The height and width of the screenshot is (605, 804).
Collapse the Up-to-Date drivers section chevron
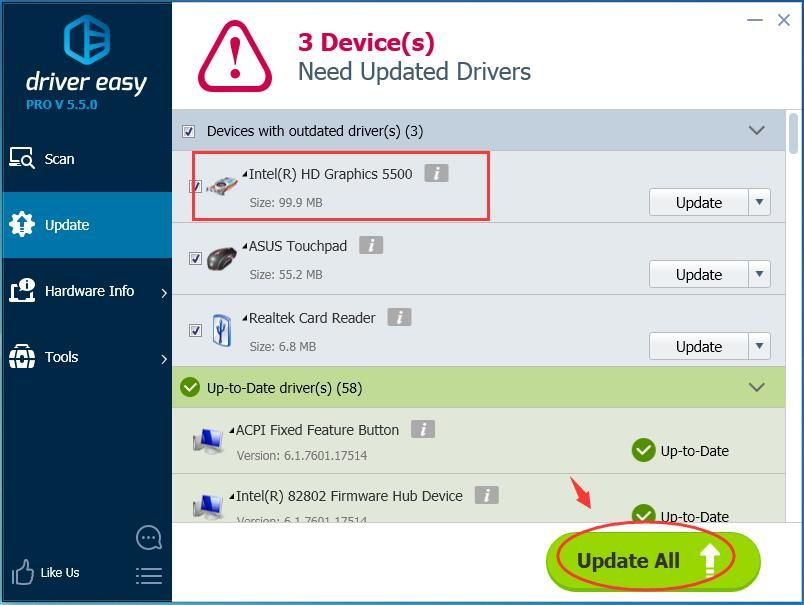pyautogui.click(x=757, y=387)
